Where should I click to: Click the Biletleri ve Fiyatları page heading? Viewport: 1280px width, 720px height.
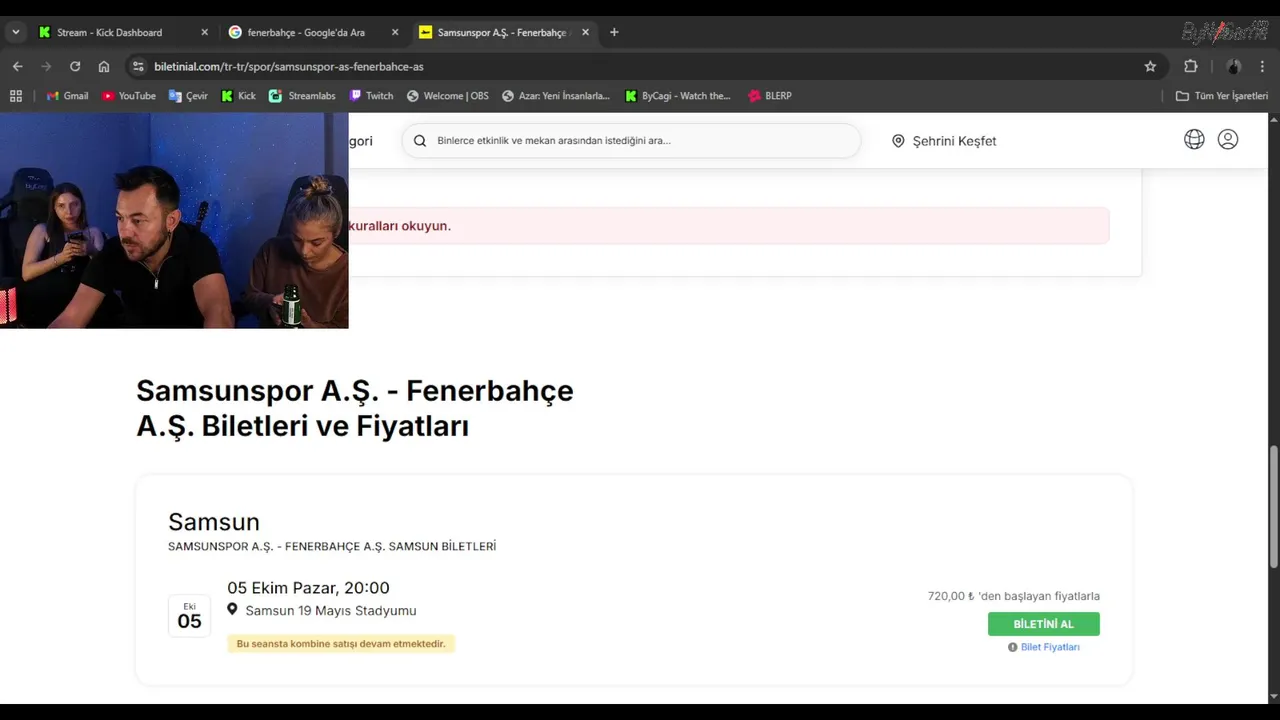point(355,408)
